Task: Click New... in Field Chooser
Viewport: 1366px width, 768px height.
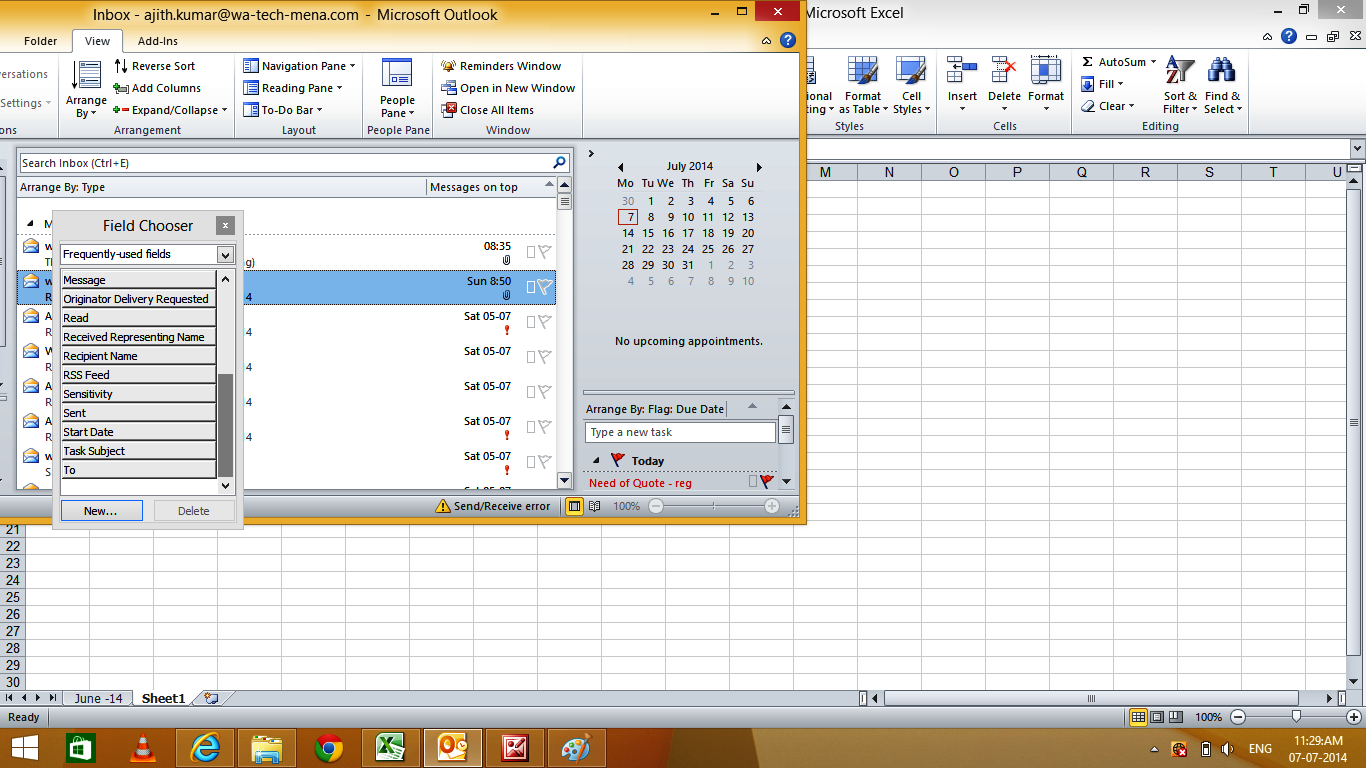Action: pyautogui.click(x=101, y=511)
